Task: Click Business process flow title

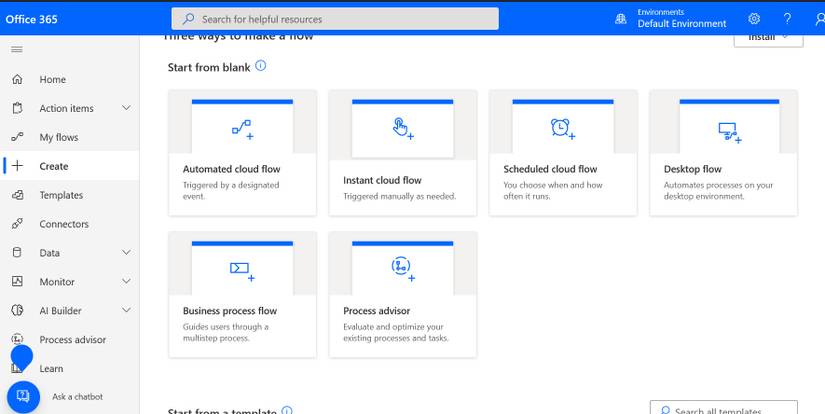Action: (x=230, y=311)
